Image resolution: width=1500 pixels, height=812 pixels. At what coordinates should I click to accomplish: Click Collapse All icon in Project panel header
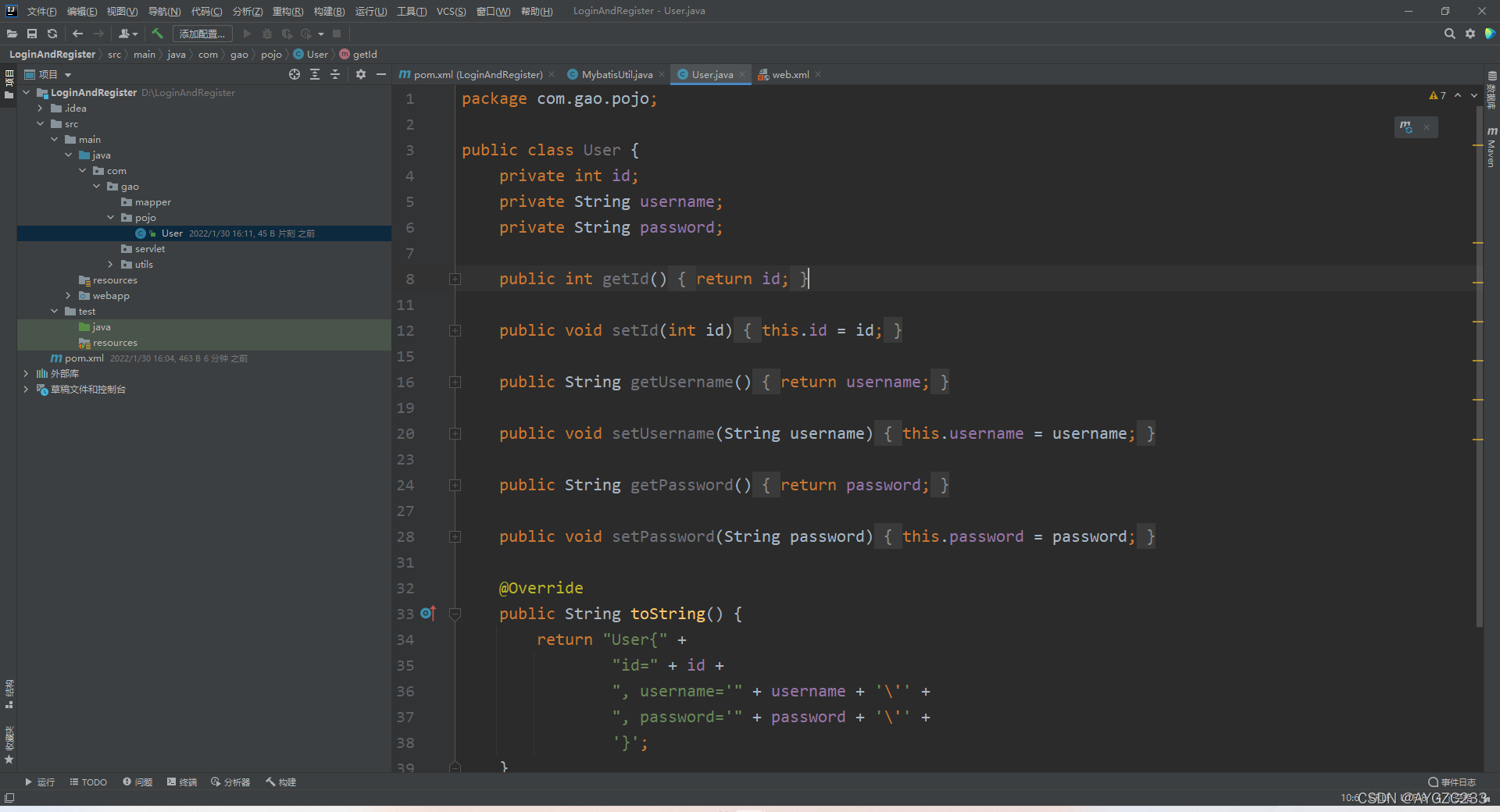[335, 74]
